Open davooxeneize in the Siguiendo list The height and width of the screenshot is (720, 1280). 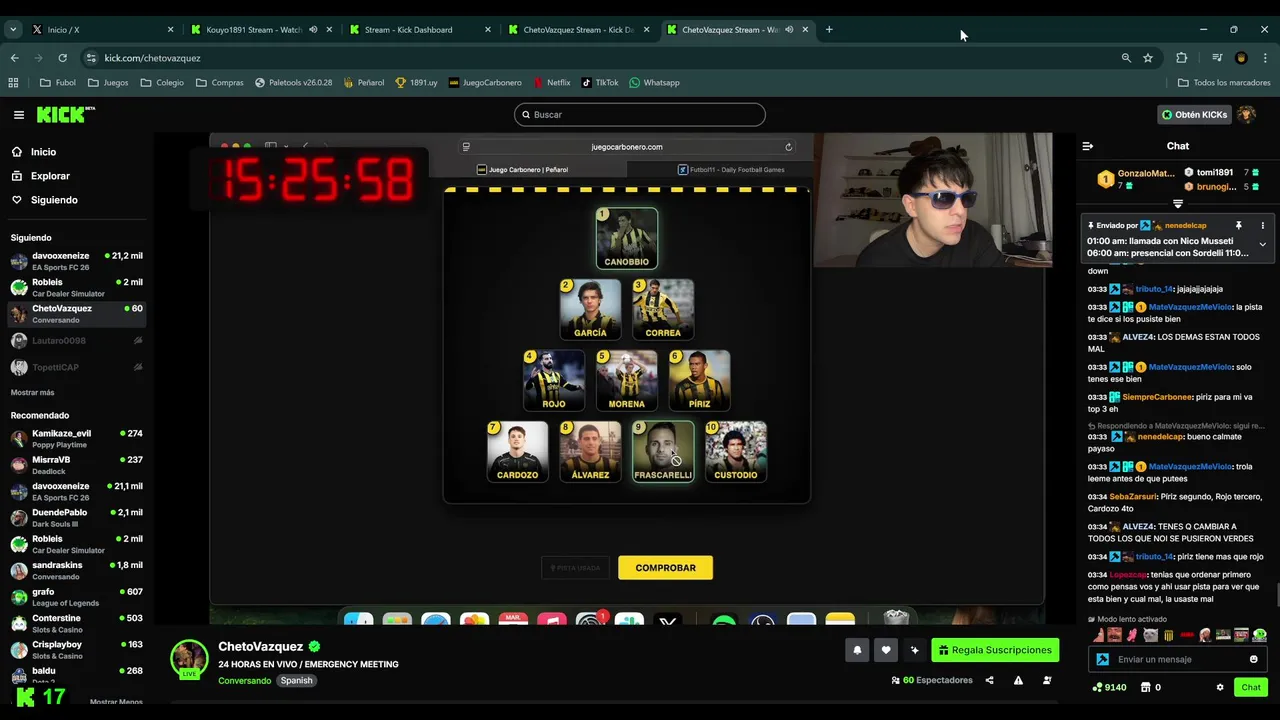[76, 261]
